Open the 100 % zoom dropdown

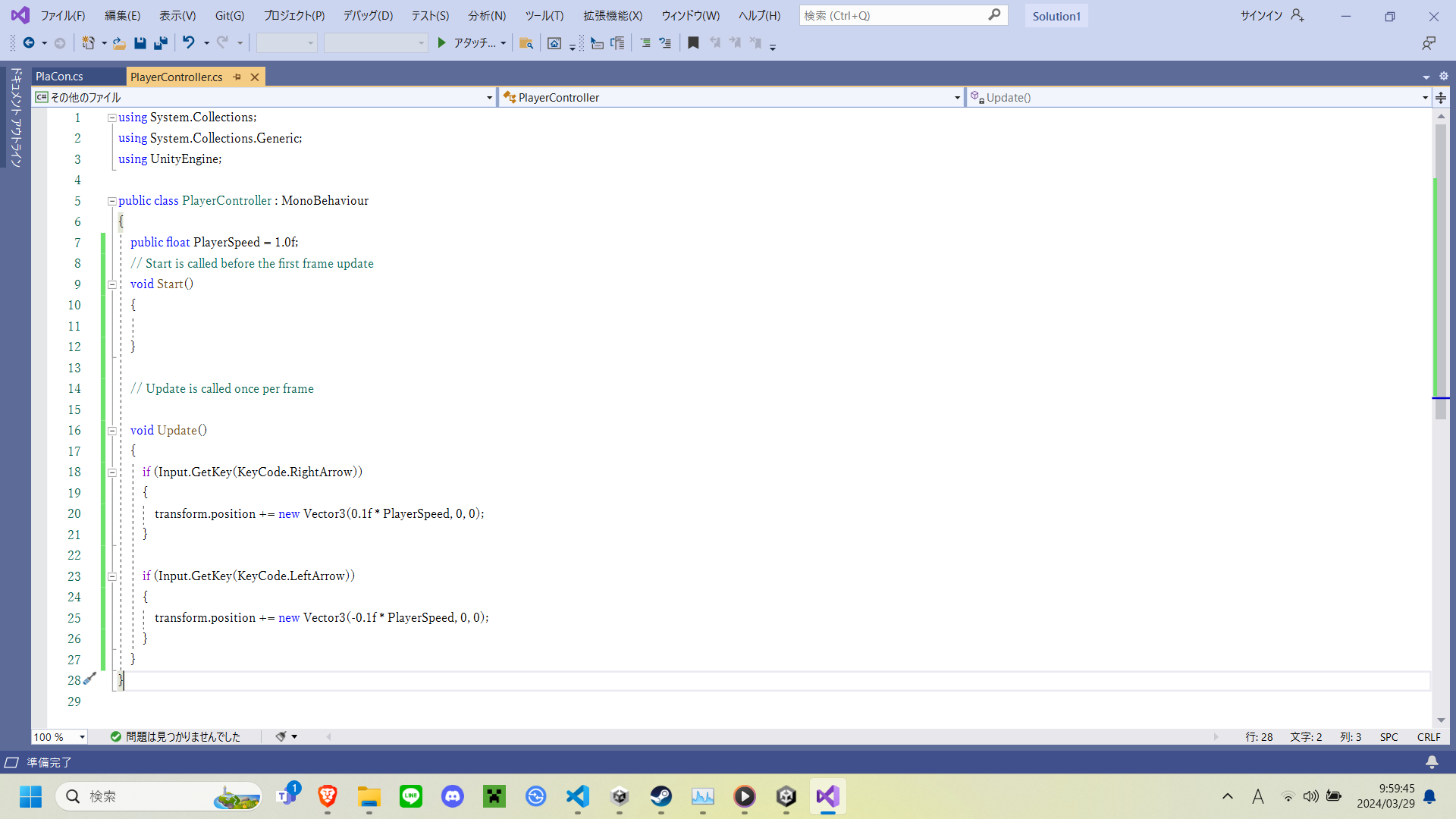pos(82,737)
